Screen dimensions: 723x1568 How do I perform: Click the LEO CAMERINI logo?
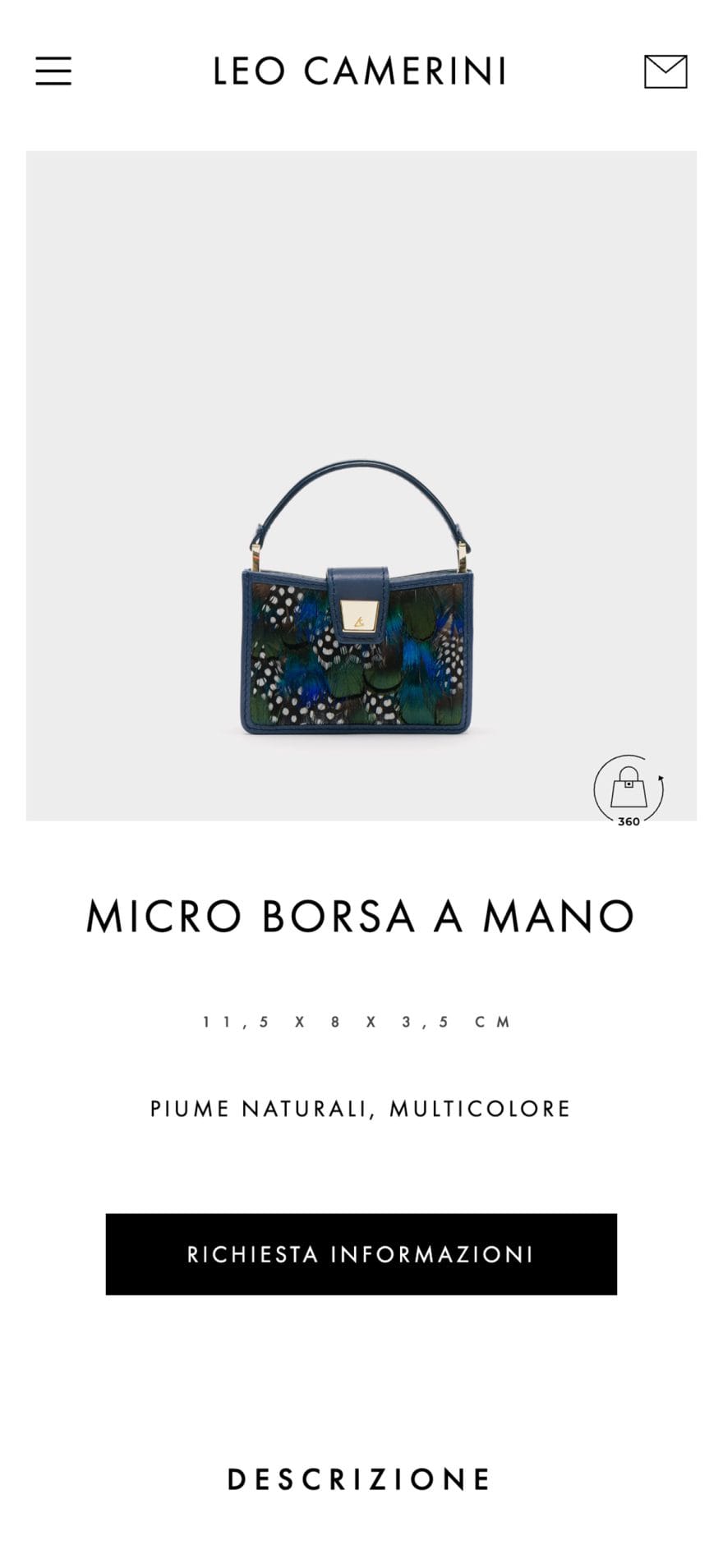(360, 71)
